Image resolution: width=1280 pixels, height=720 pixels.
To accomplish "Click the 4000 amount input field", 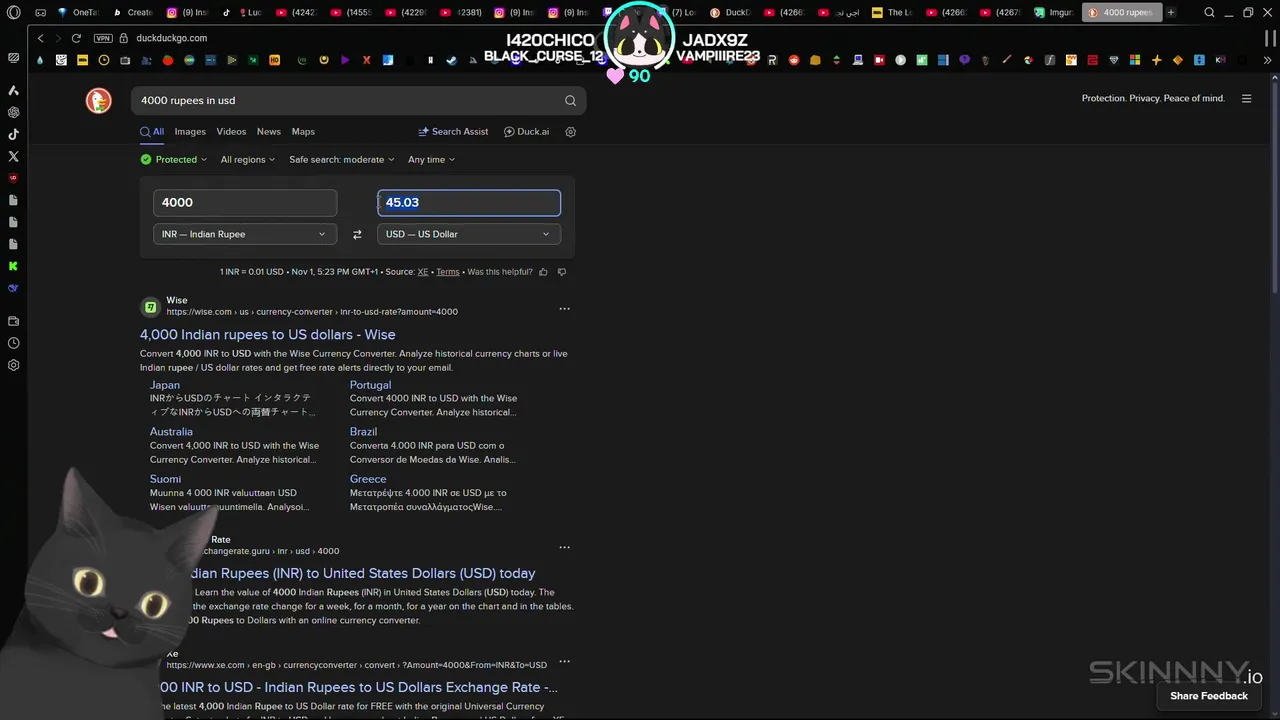I will (x=245, y=203).
